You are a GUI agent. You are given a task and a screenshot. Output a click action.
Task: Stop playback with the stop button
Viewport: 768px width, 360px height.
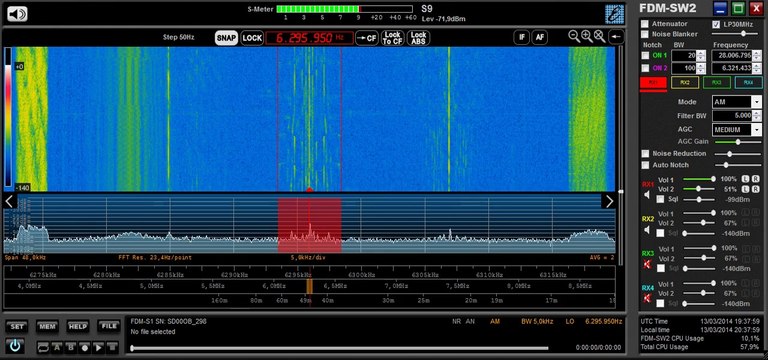tap(113, 347)
